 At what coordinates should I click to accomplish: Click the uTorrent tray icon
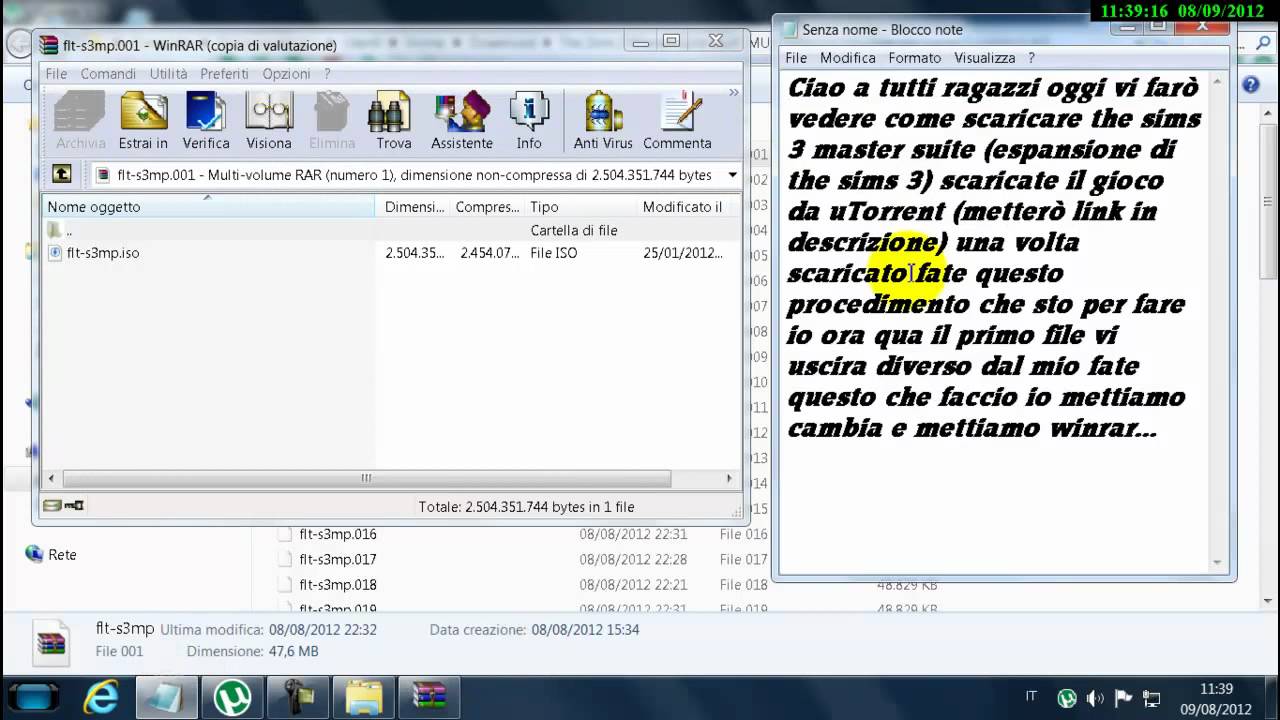click(1067, 698)
